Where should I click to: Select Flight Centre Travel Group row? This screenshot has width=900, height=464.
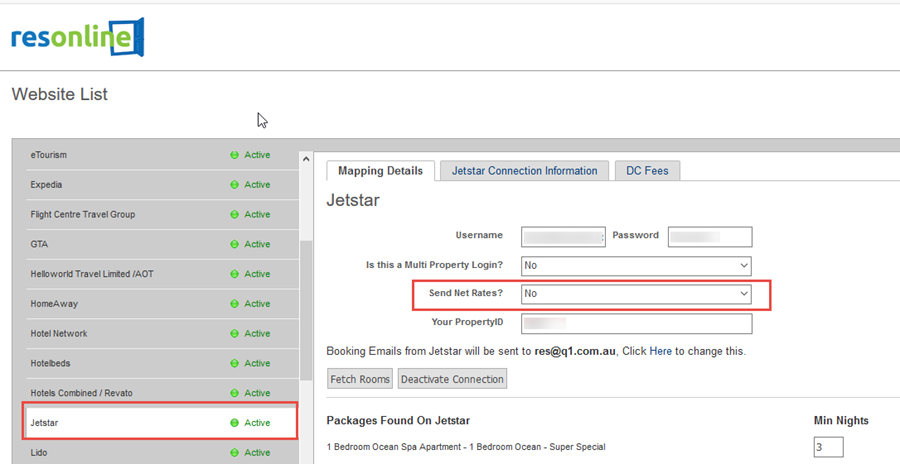162,214
